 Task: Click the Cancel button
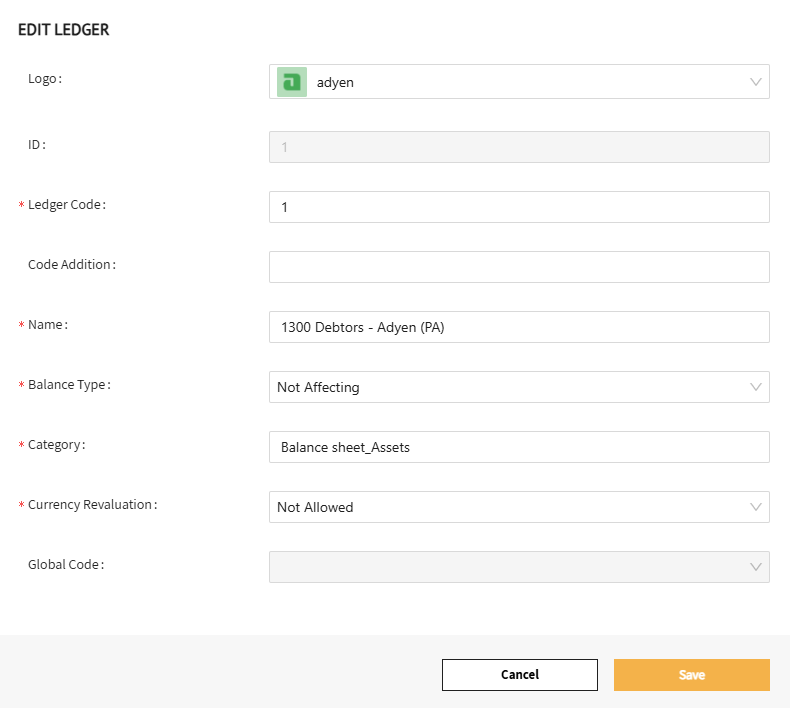tap(519, 675)
